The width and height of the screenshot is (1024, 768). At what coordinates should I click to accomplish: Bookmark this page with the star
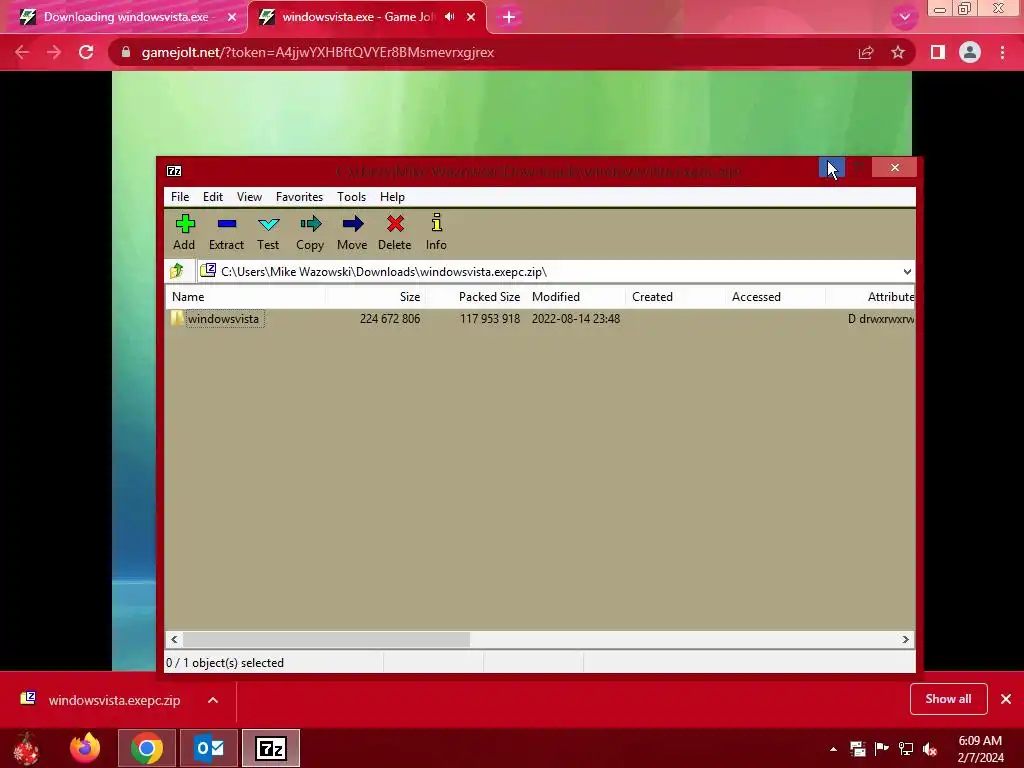click(898, 52)
